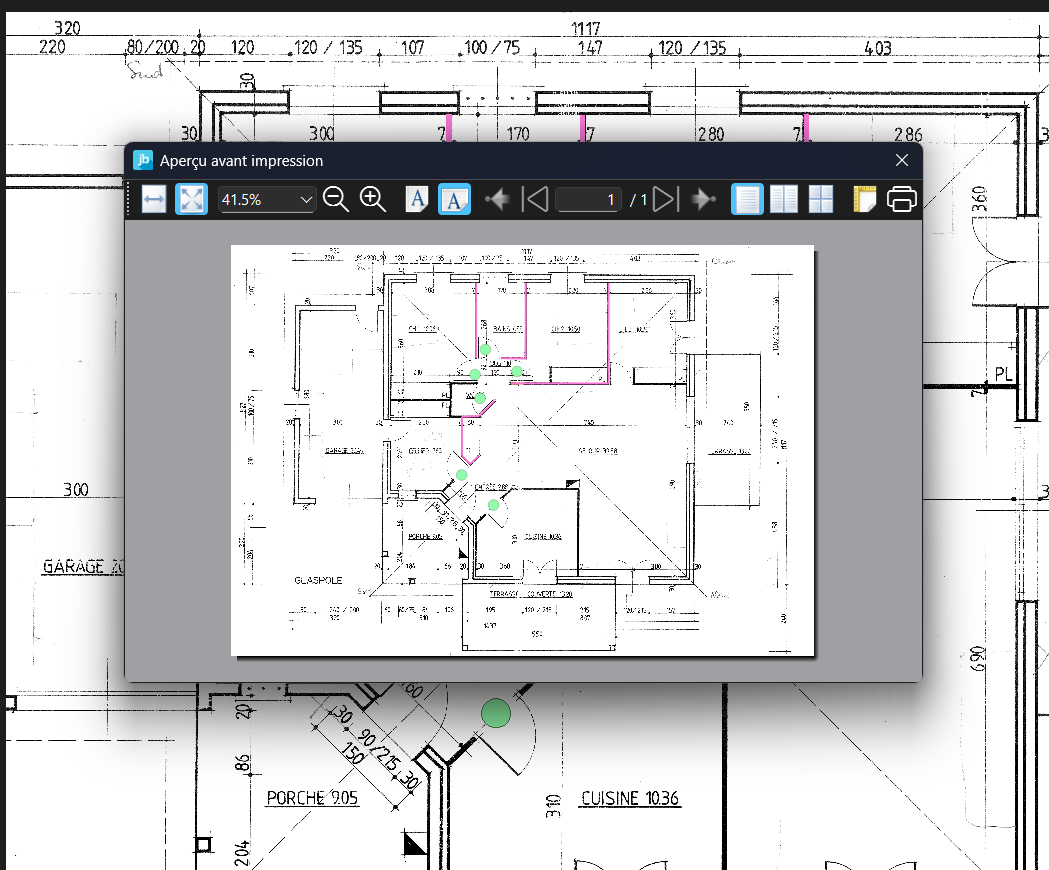Viewport: 1049px width, 870px height.
Task: Close the Aperçu avant impression dialog
Action: tap(901, 160)
